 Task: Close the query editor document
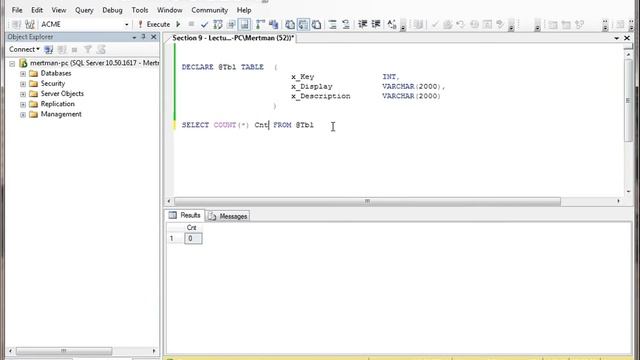[627, 38]
